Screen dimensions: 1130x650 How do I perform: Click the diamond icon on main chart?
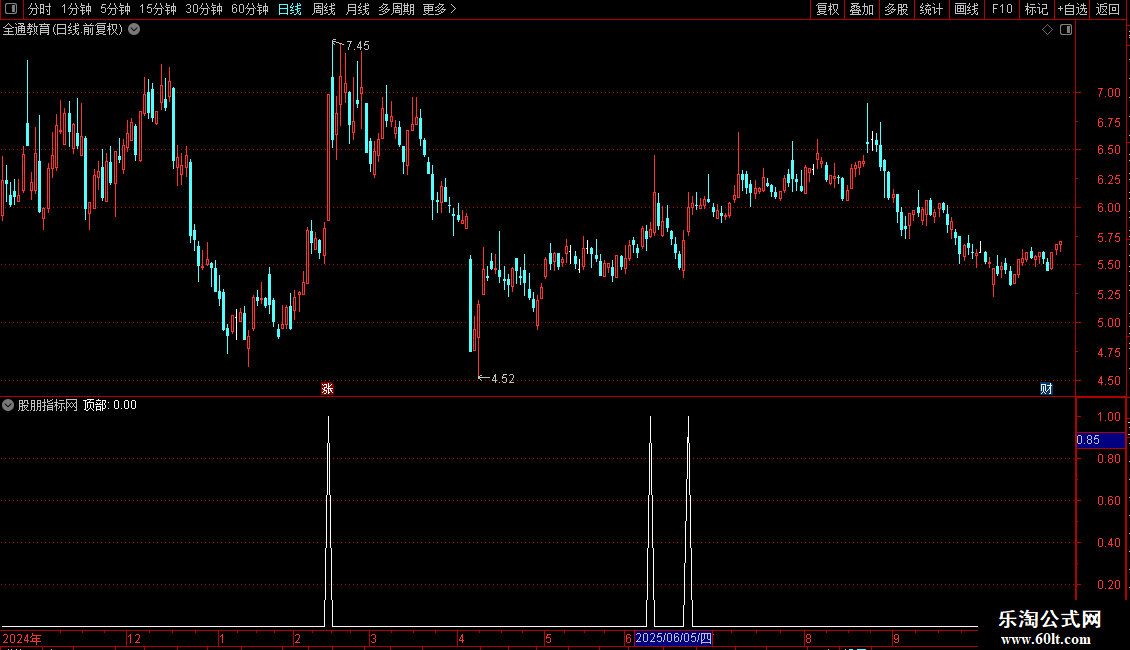point(1048,30)
